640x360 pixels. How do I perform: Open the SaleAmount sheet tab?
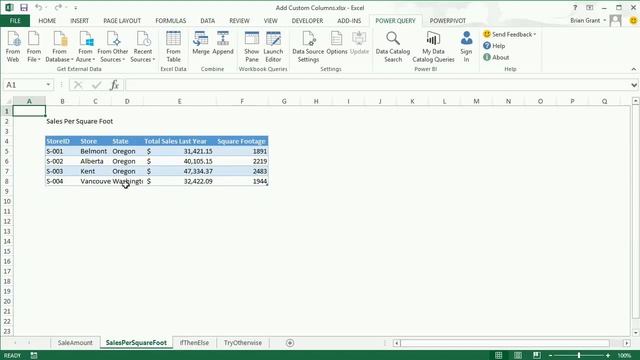point(75,343)
